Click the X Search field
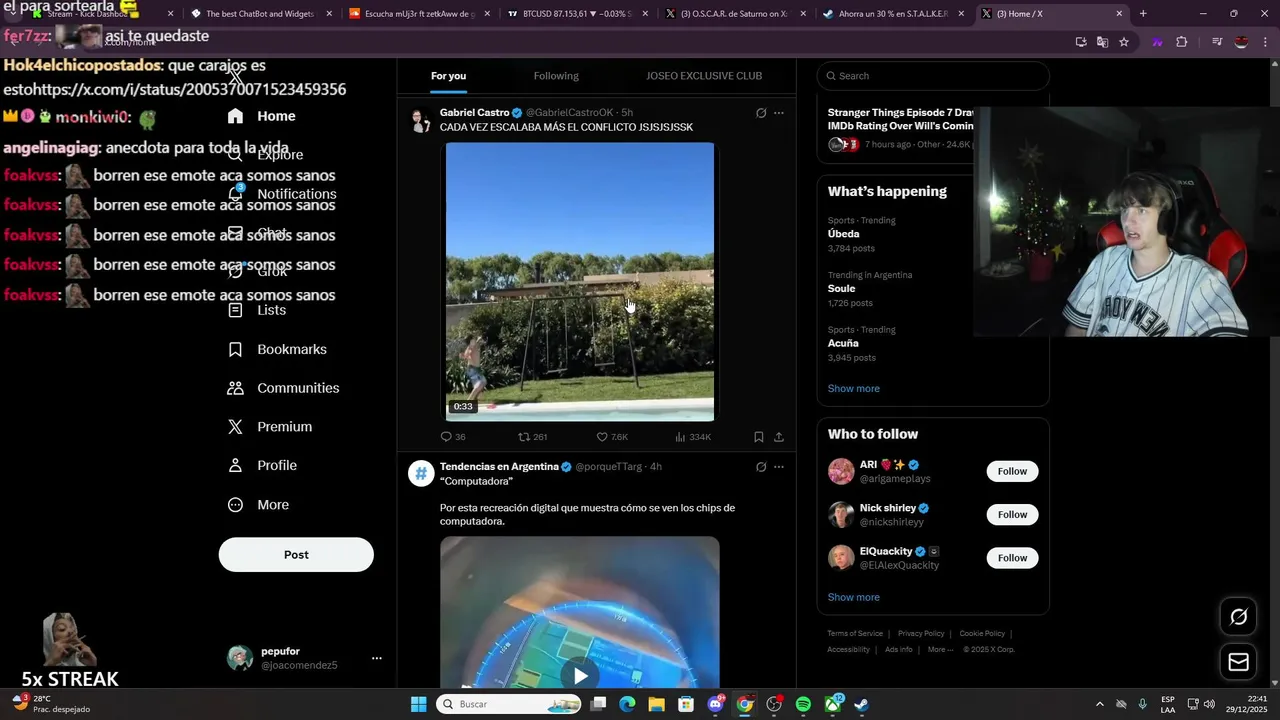 pyautogui.click(x=933, y=76)
